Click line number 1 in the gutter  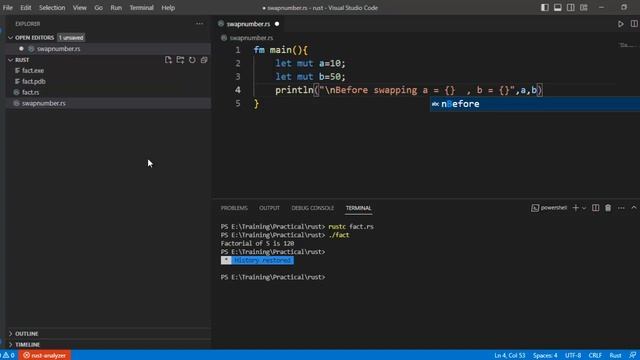(238, 50)
